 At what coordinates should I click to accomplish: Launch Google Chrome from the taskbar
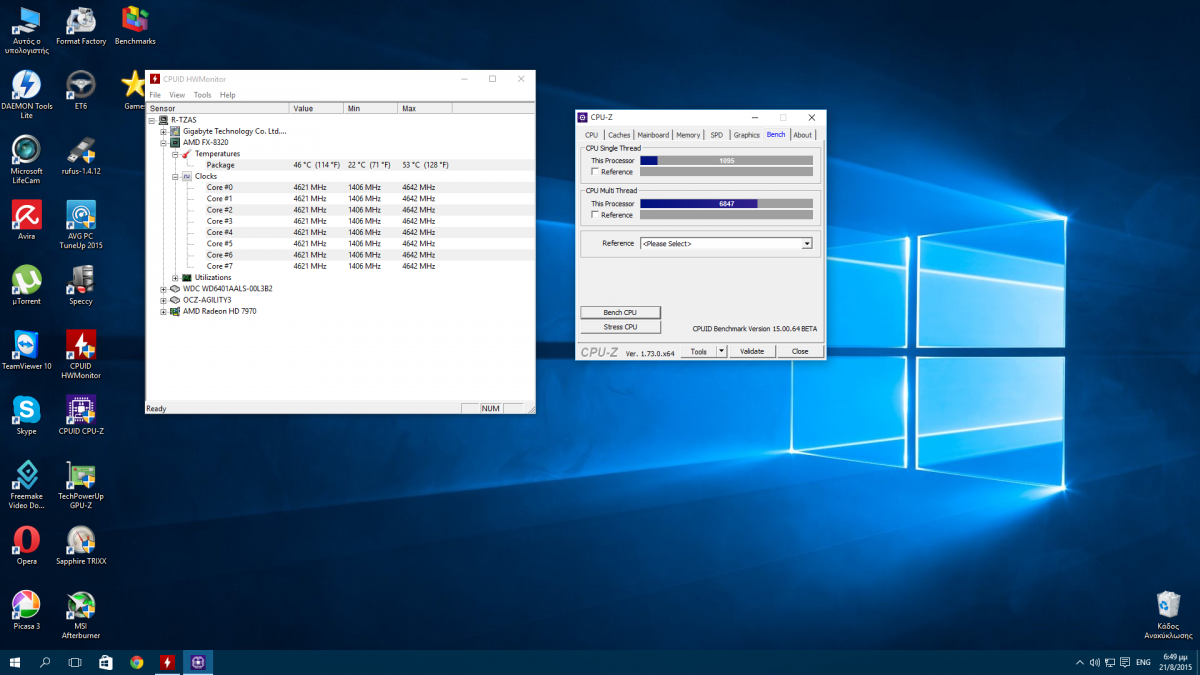136,662
